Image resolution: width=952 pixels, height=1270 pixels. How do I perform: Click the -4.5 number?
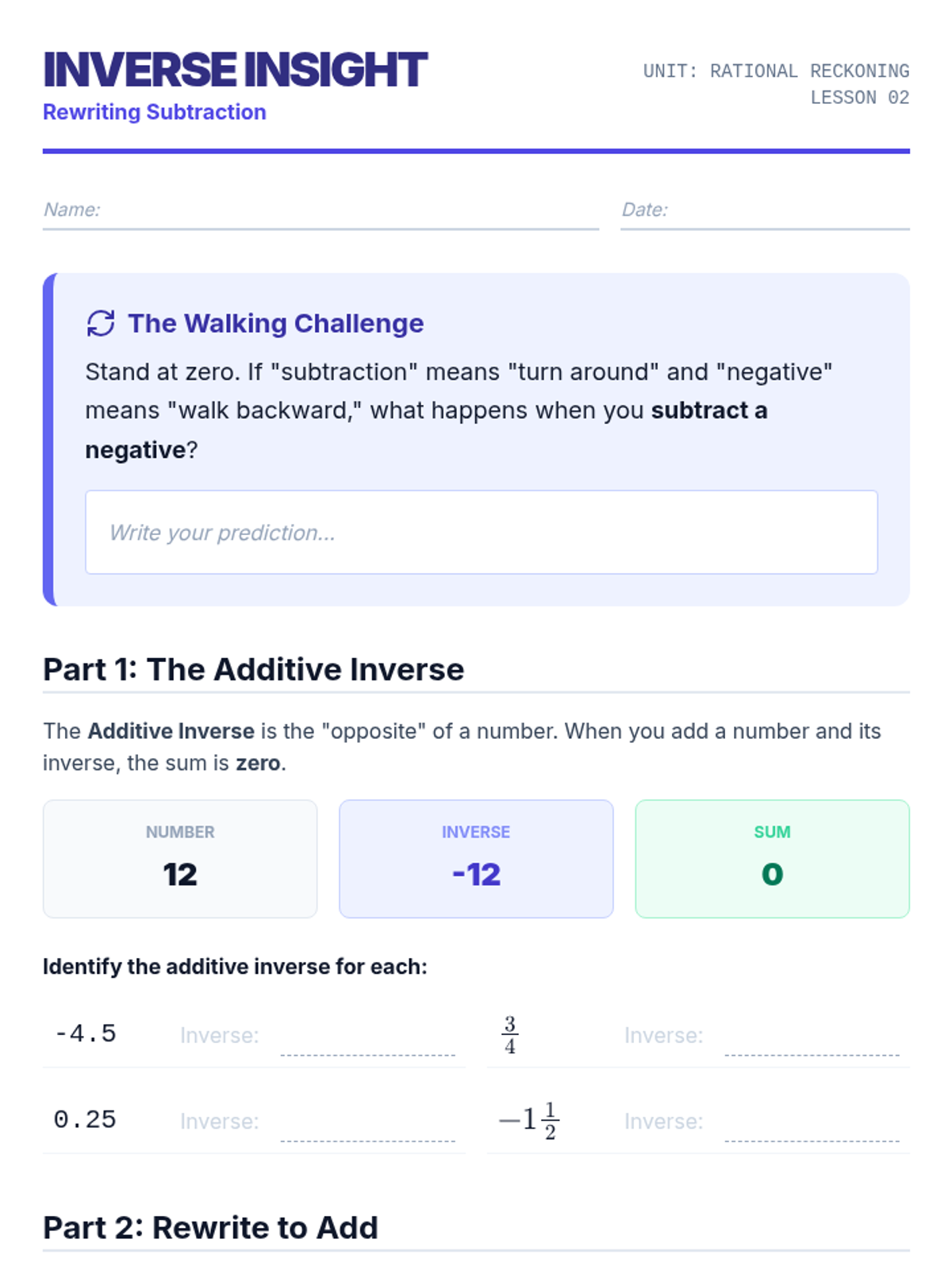point(86,1034)
